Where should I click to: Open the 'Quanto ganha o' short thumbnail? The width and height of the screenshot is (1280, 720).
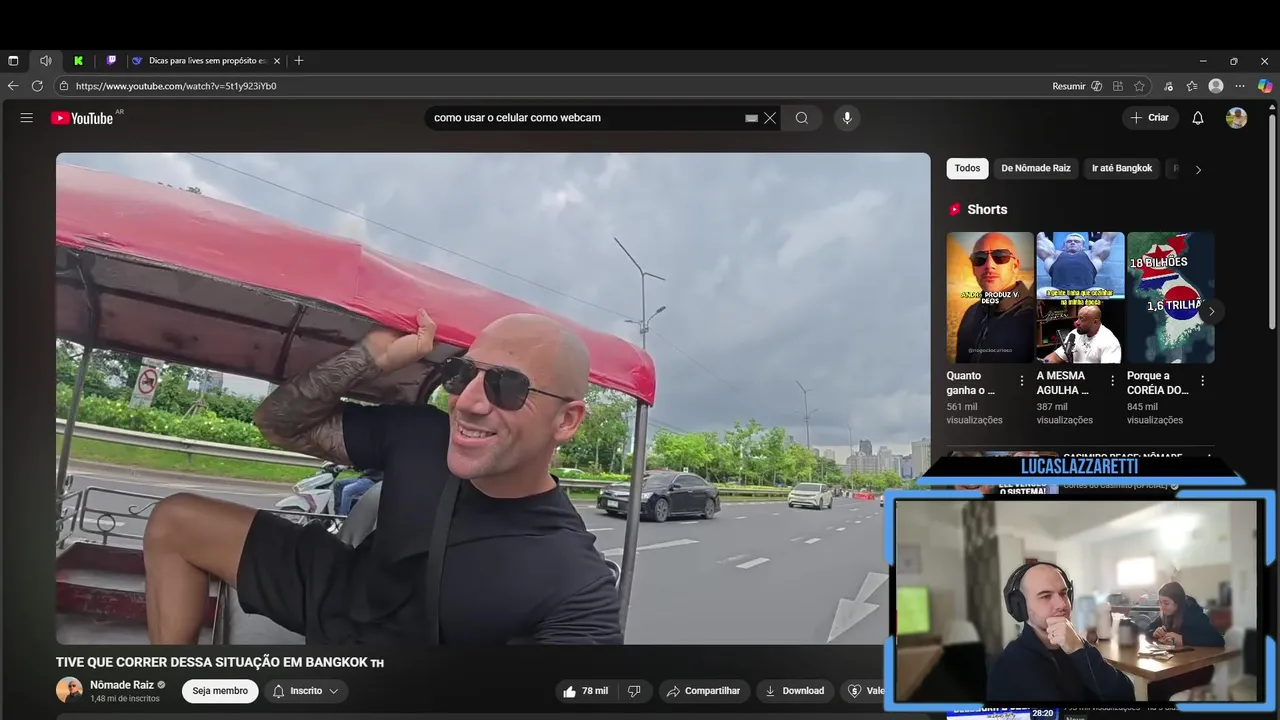click(x=990, y=298)
